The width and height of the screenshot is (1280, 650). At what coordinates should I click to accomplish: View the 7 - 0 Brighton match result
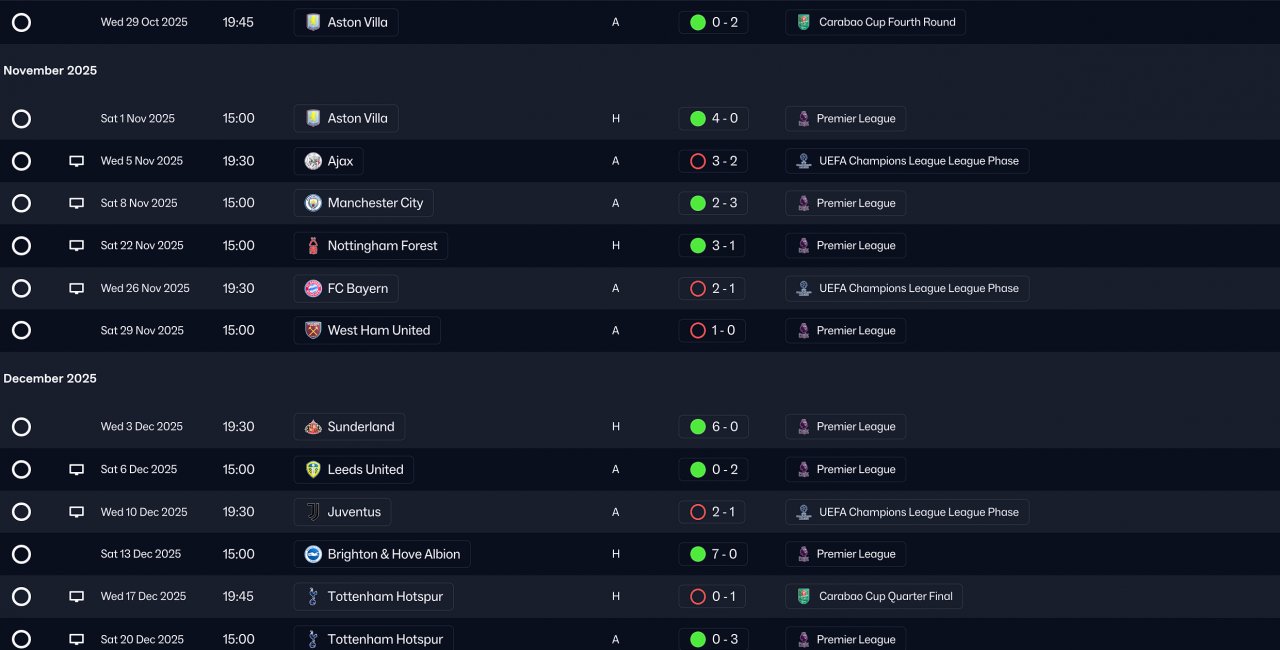[713, 554]
